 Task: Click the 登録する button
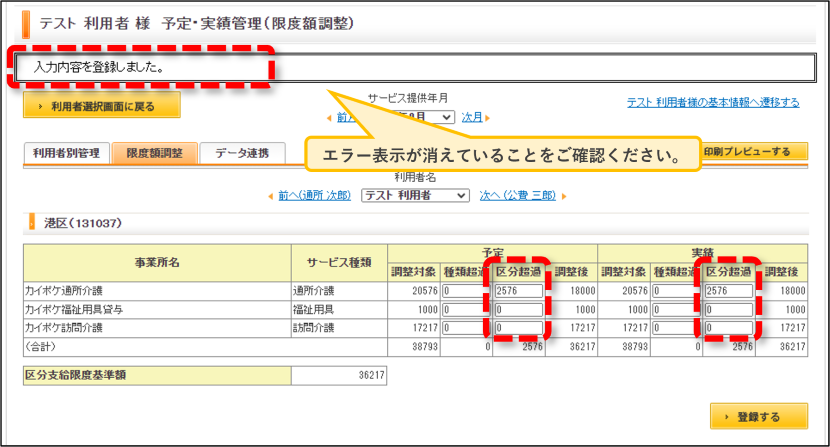[759, 416]
